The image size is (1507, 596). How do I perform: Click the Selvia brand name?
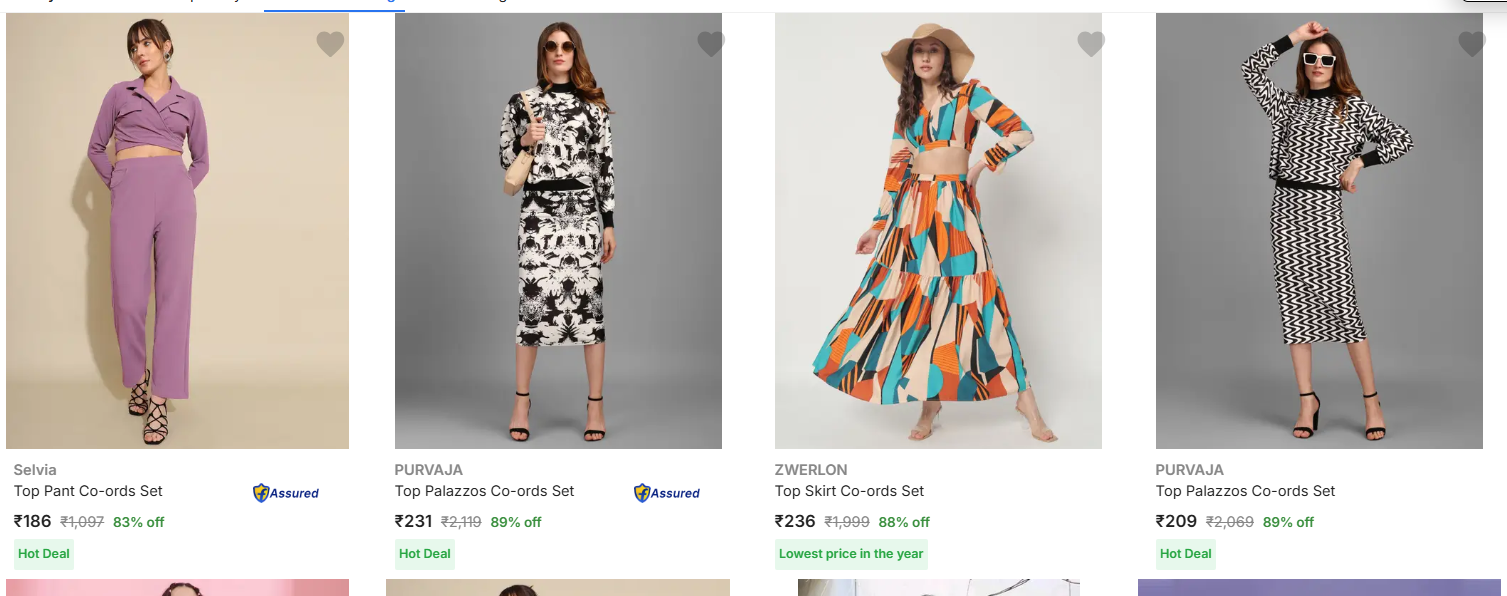pos(35,470)
